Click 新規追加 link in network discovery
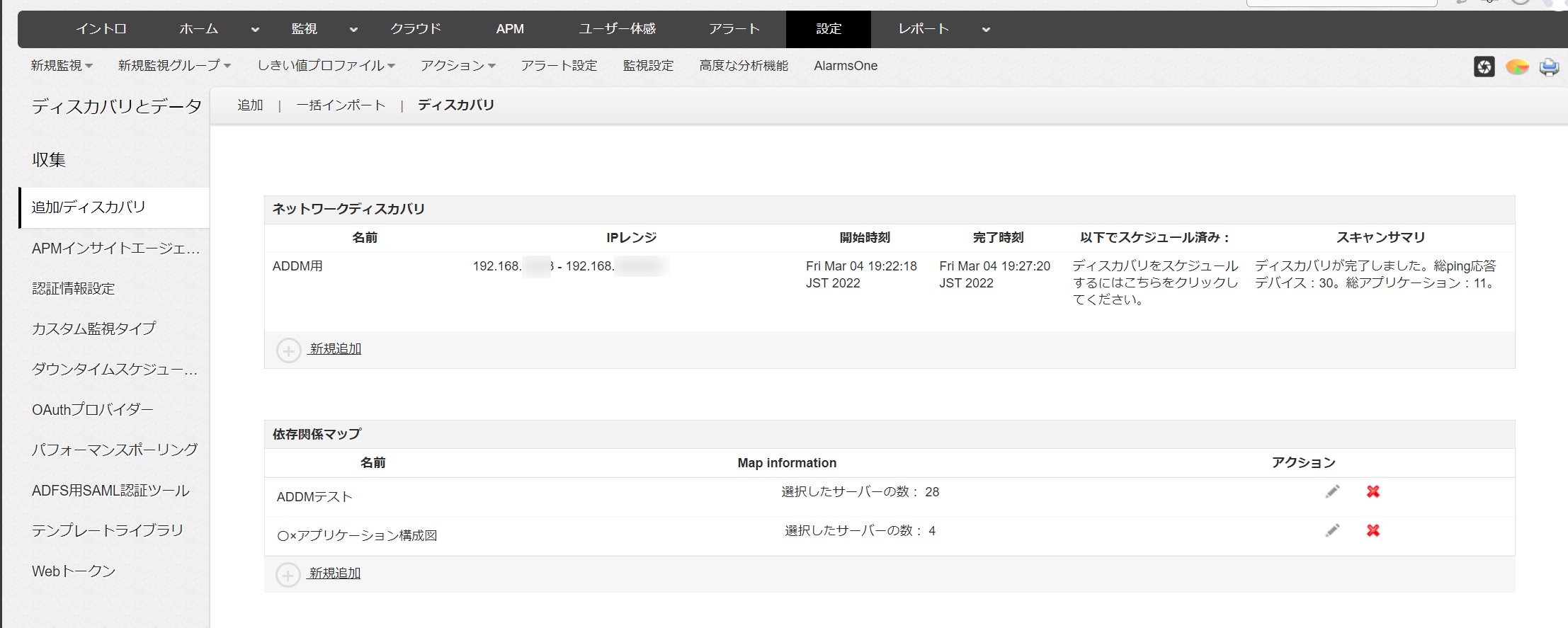Screen dimensions: 1568x628 pyautogui.click(x=336, y=349)
